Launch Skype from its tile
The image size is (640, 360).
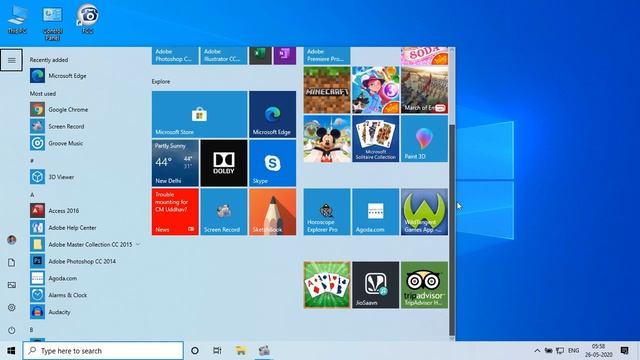pos(273,163)
